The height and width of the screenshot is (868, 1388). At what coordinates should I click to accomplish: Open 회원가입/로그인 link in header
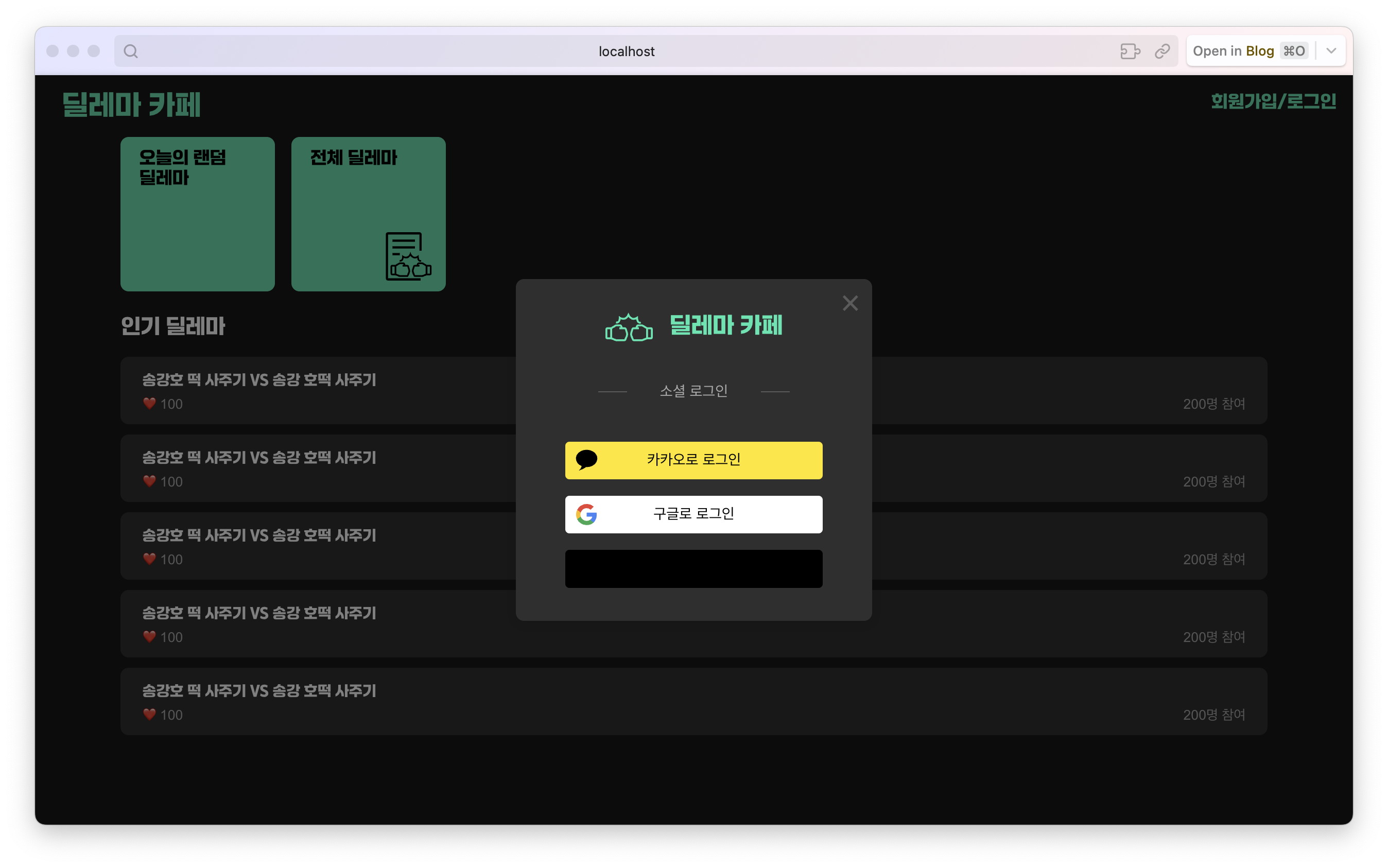1273,101
